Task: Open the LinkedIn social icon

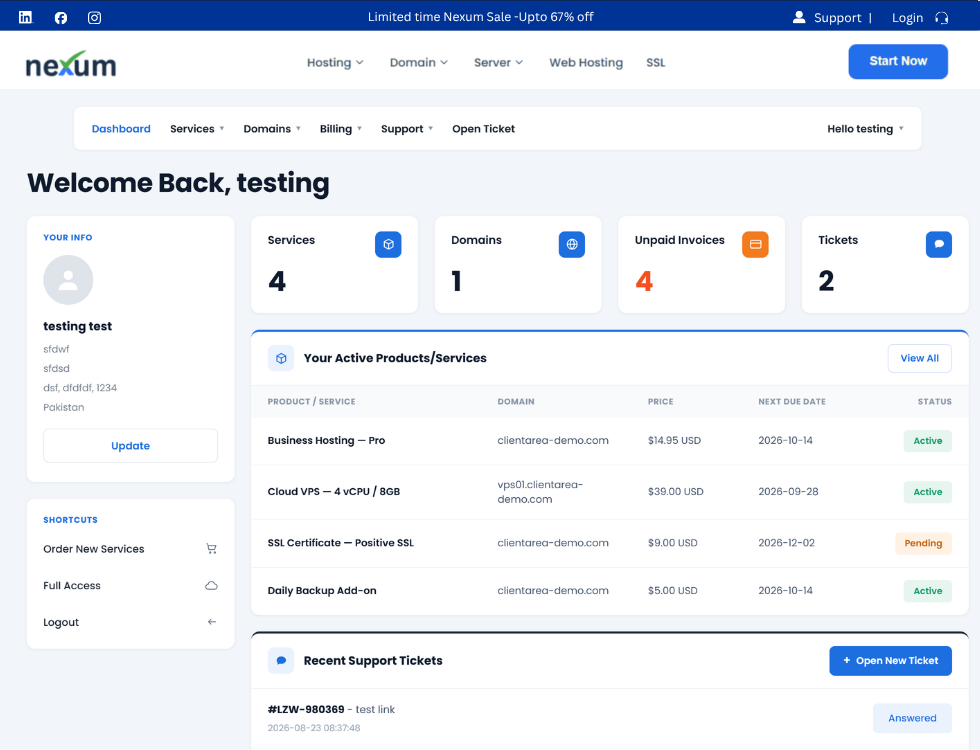Action: pos(25,17)
